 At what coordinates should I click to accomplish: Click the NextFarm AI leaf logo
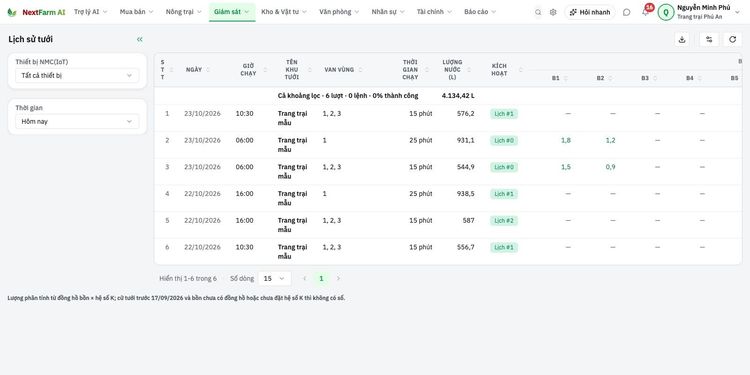click(x=12, y=12)
